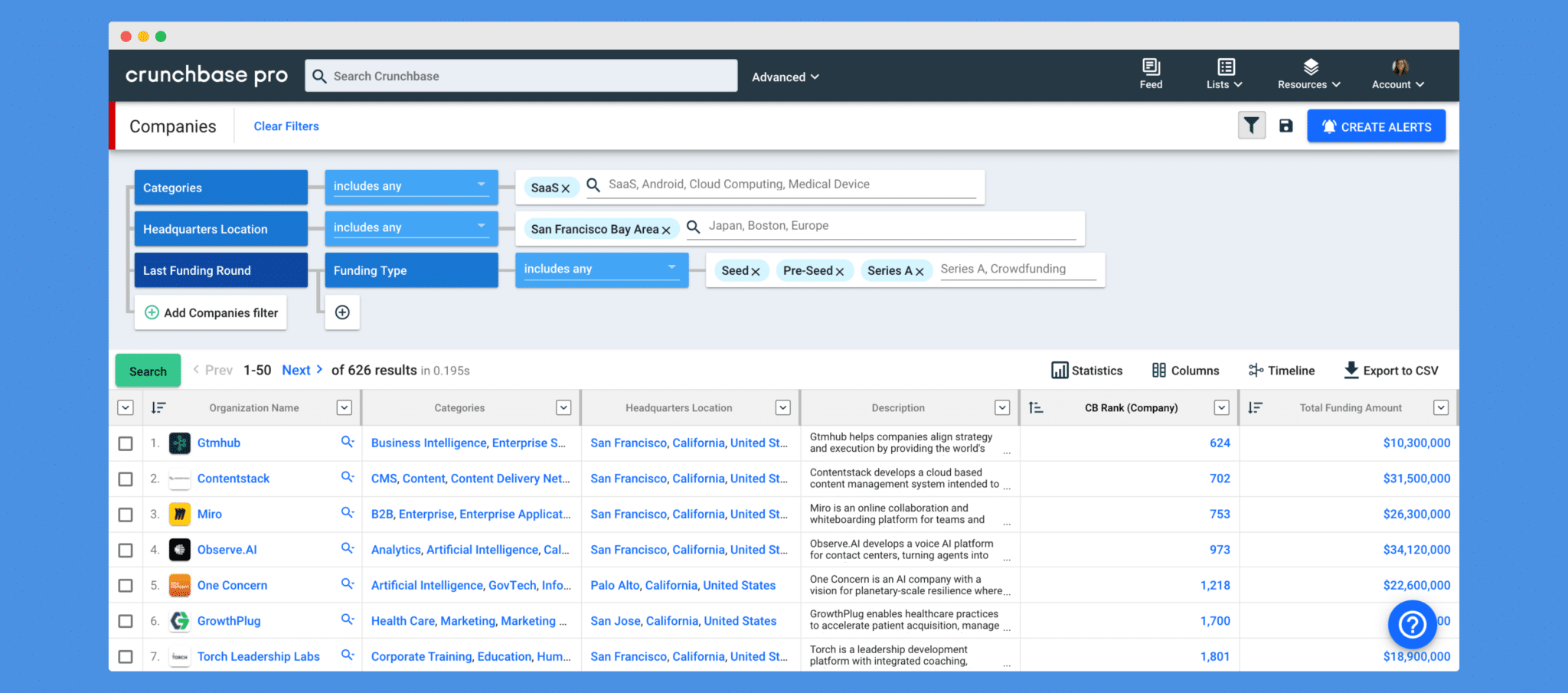1568x693 pixels.
Task: Select the Miro row checkbox
Action: (126, 515)
